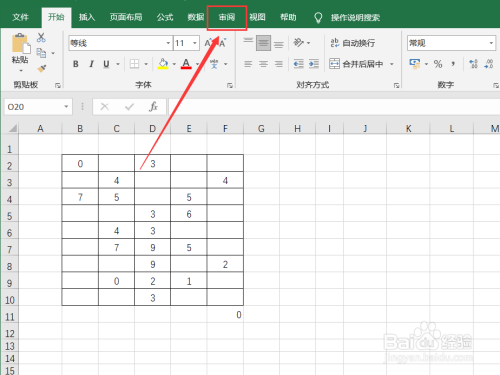Image resolution: width=500 pixels, height=375 pixels.
Task: Open the underline style dropdown arrow
Action: 118,64
